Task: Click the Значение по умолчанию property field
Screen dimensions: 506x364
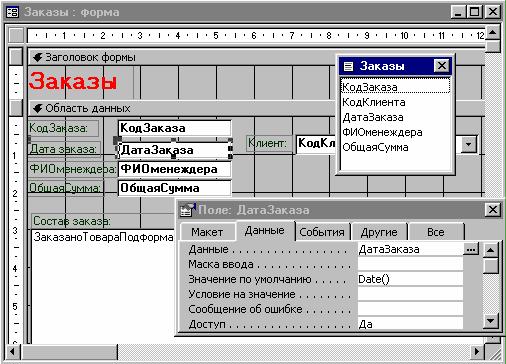Action: pos(410,279)
